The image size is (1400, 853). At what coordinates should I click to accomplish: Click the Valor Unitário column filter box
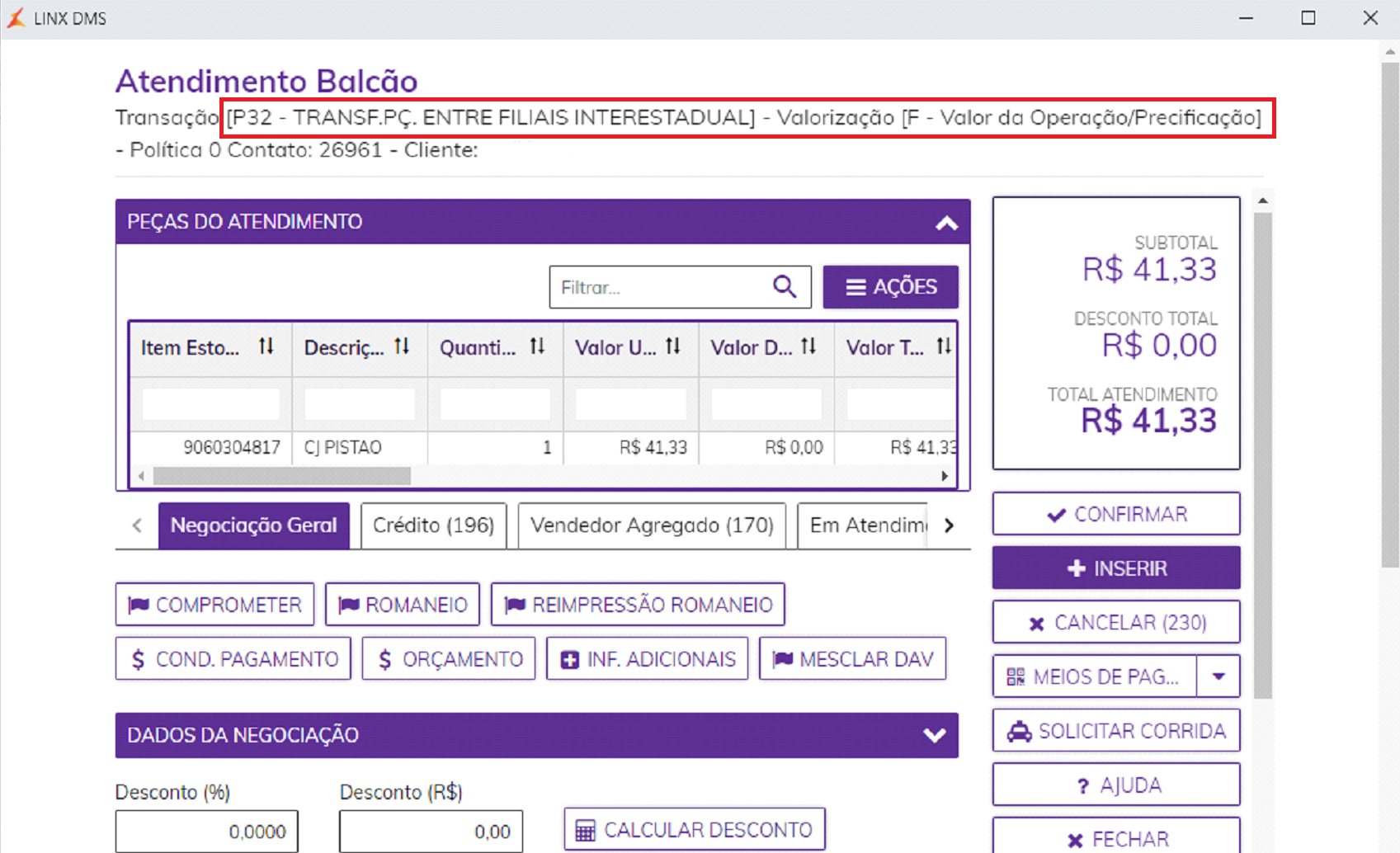631,404
